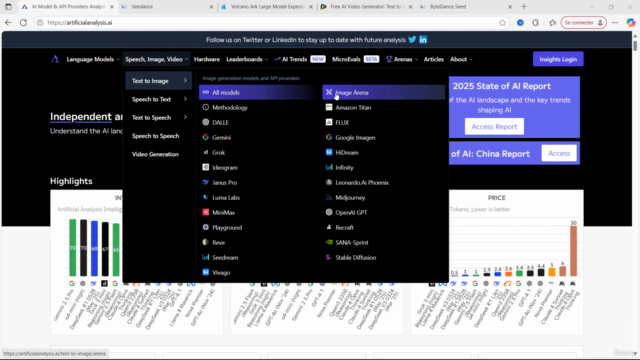
Task: Click the FLUX model icon
Action: click(329, 122)
